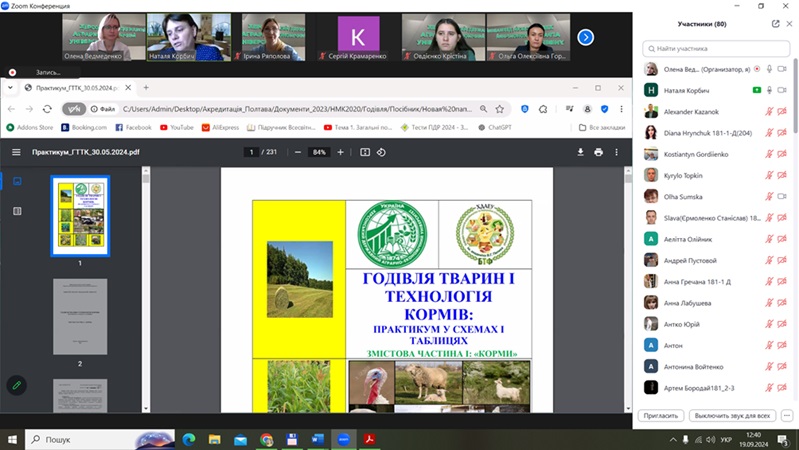Screen dimensions: 799x450
Task: Open the Booking.com bookmark
Action: tap(84, 127)
